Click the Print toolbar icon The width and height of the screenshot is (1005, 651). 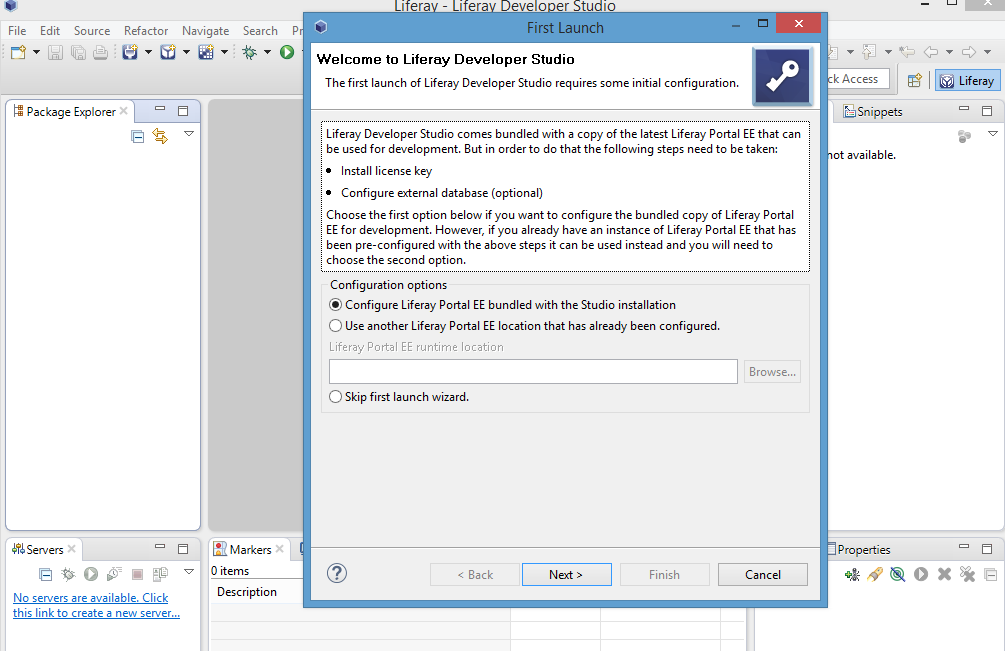101,53
